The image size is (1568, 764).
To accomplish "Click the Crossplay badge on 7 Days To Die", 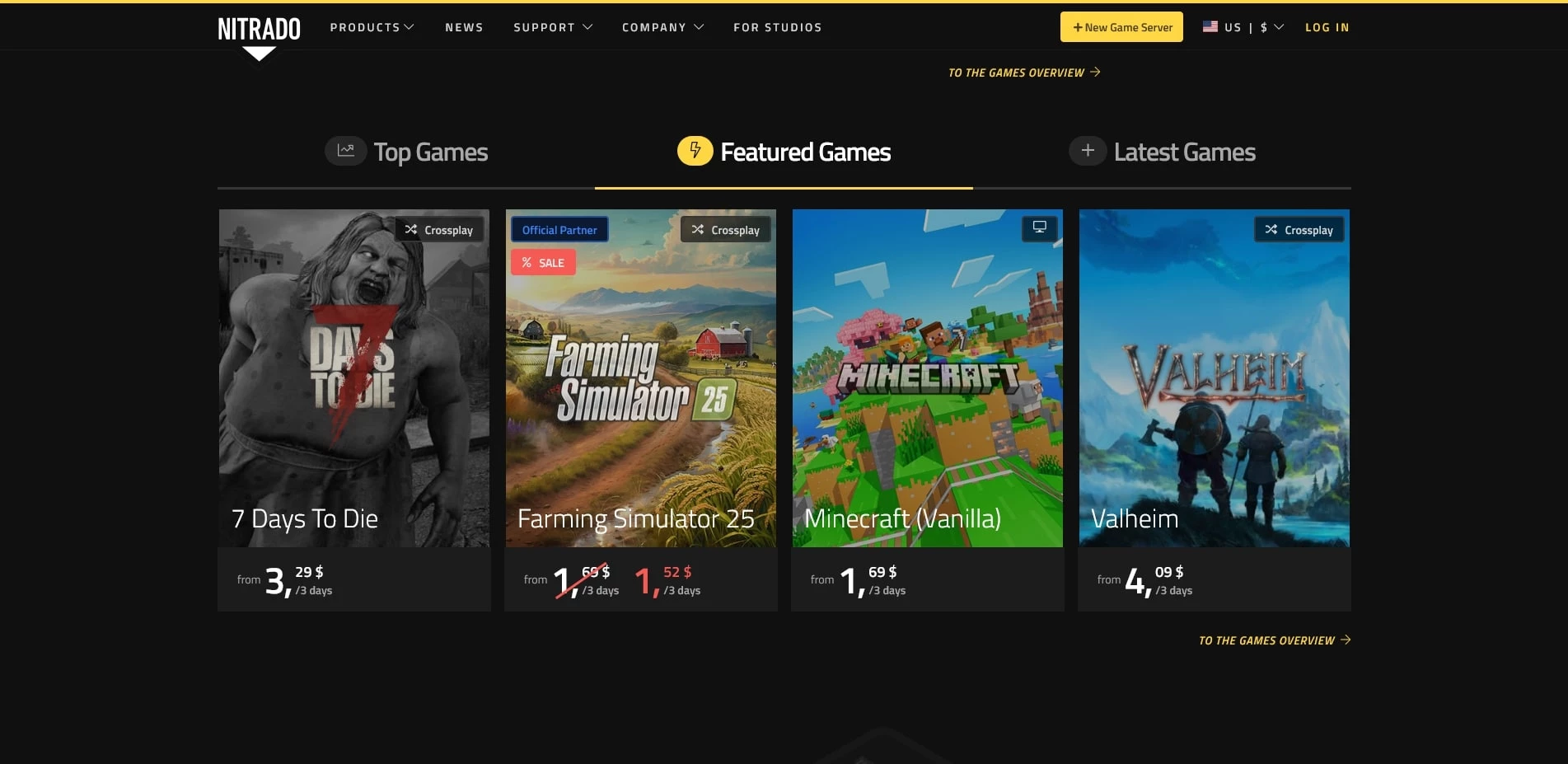I will pos(439,230).
